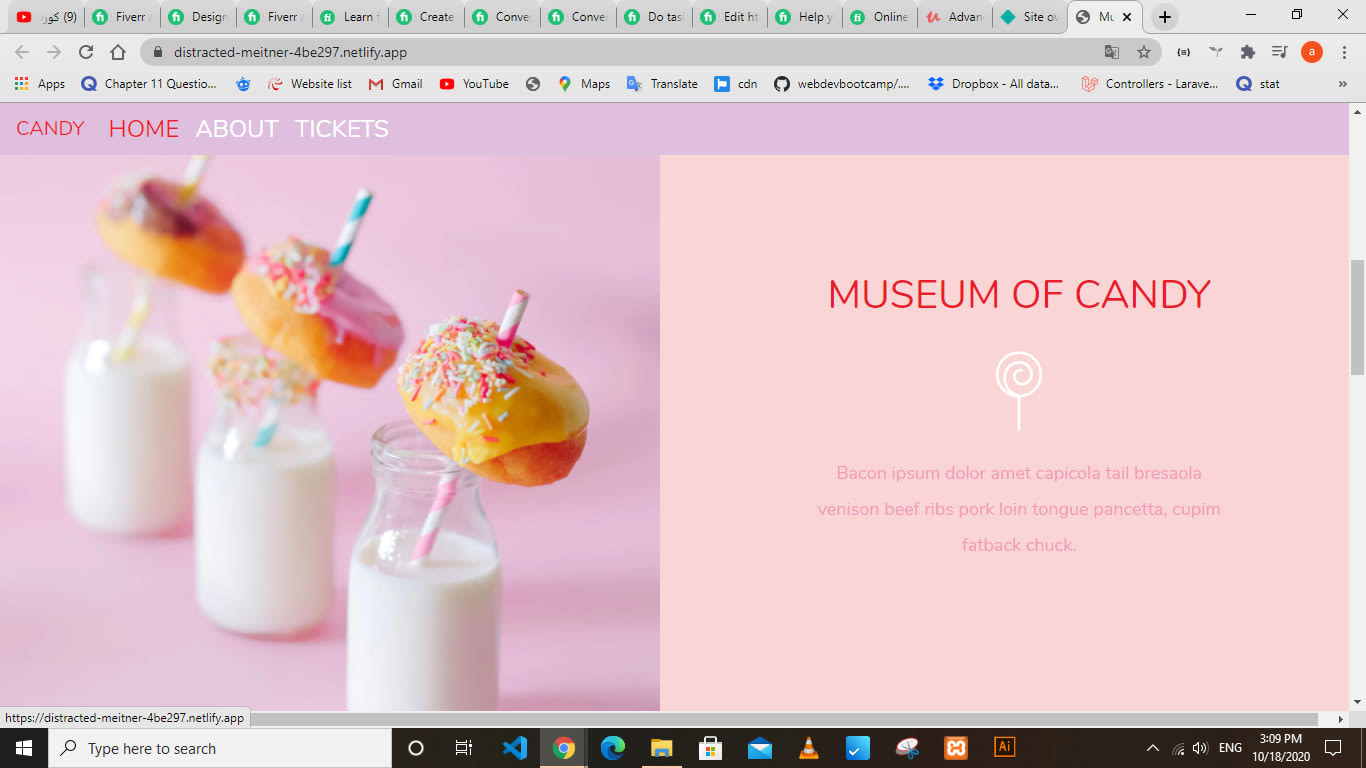Switch to the Help y tab
The height and width of the screenshot is (768, 1366).
click(x=806, y=17)
